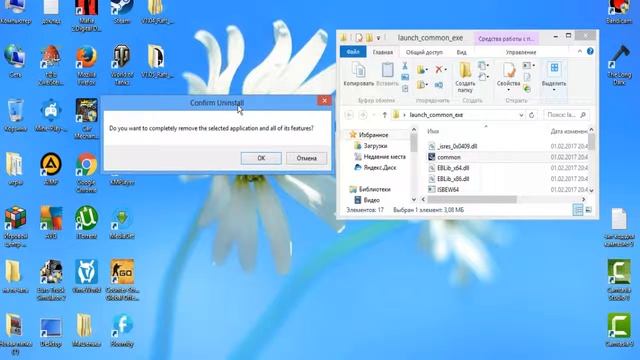Click the Copy to folder icon
This screenshot has width=640, height=360.
point(420,85)
